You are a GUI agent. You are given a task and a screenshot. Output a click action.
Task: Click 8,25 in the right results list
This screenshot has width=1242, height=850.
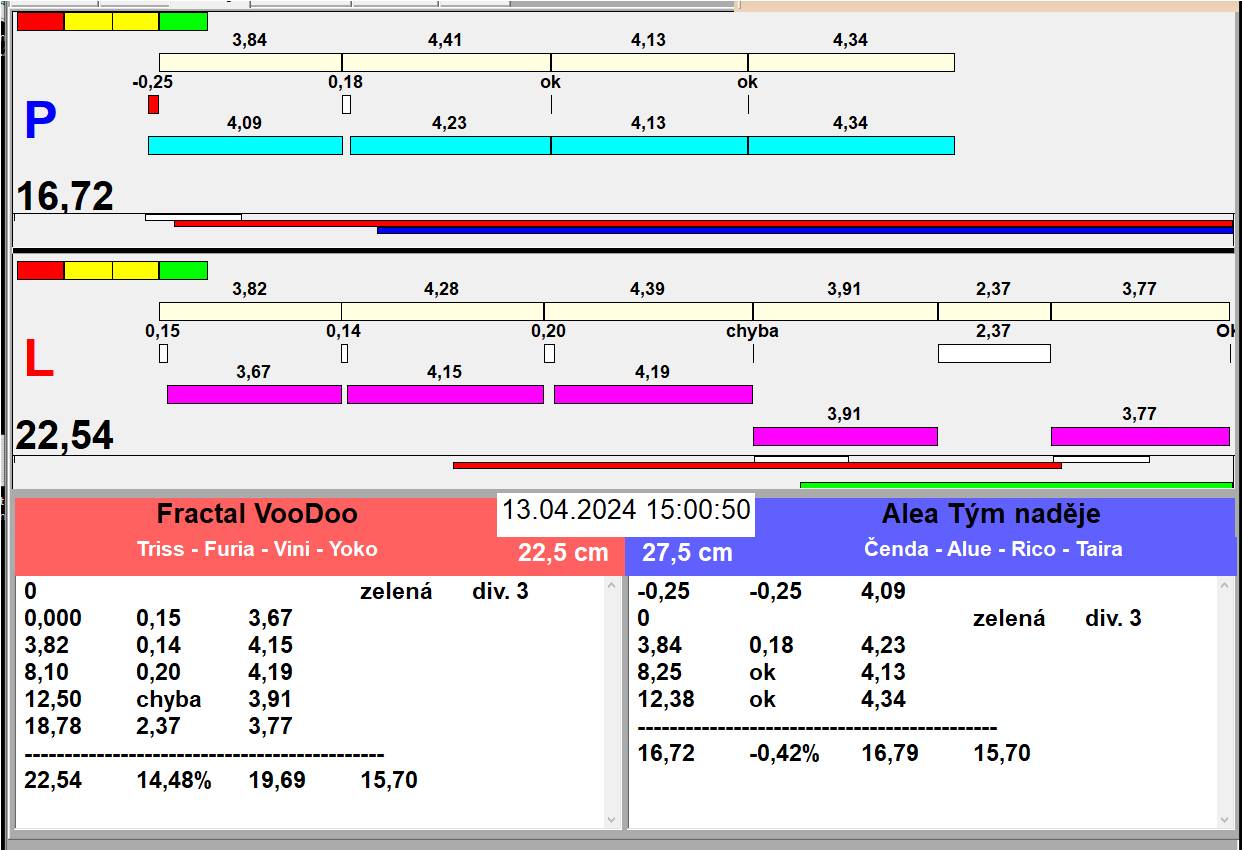pyautogui.click(x=660, y=673)
